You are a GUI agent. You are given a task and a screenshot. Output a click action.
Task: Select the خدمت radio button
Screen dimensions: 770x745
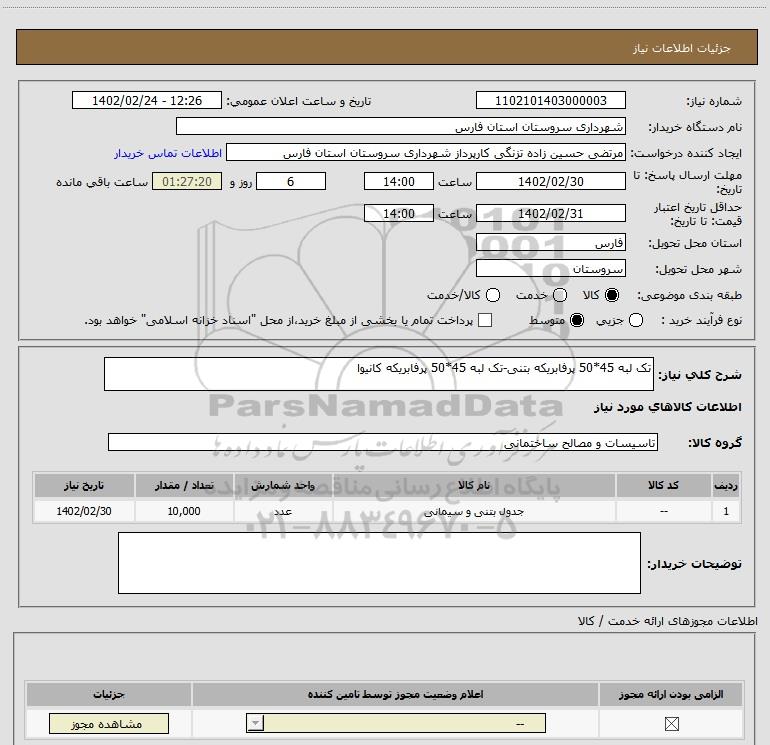tap(560, 295)
